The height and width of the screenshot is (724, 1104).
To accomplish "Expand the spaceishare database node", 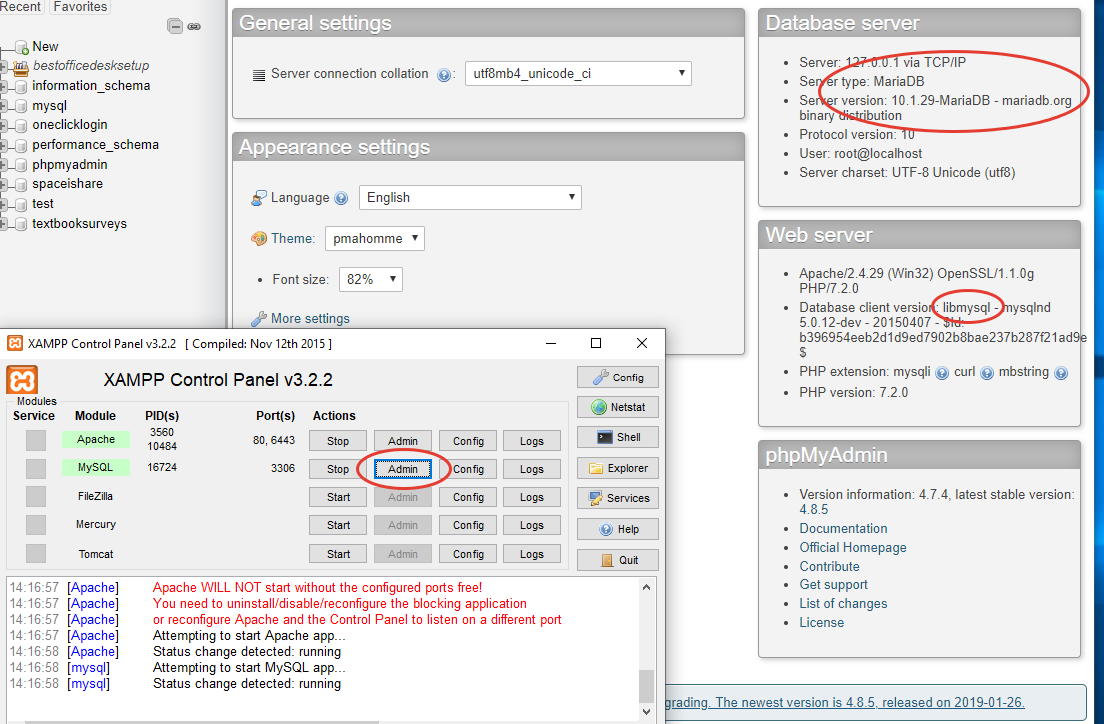I will [x=4, y=185].
